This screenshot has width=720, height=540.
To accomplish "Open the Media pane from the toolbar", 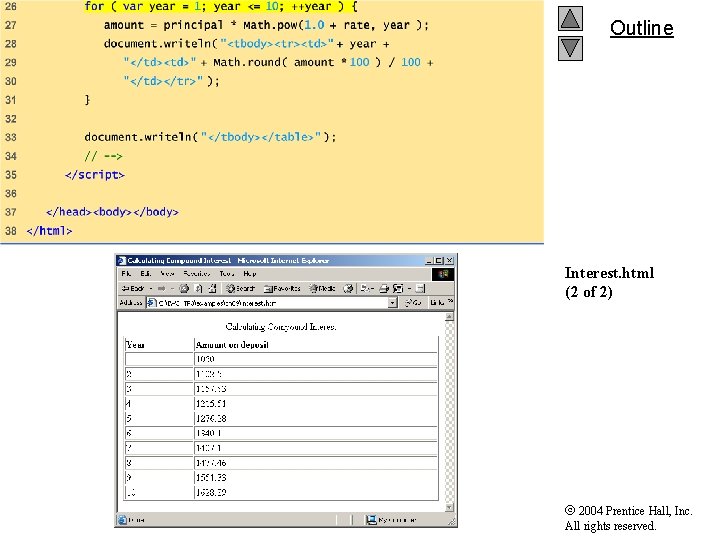I will pyautogui.click(x=322, y=288).
